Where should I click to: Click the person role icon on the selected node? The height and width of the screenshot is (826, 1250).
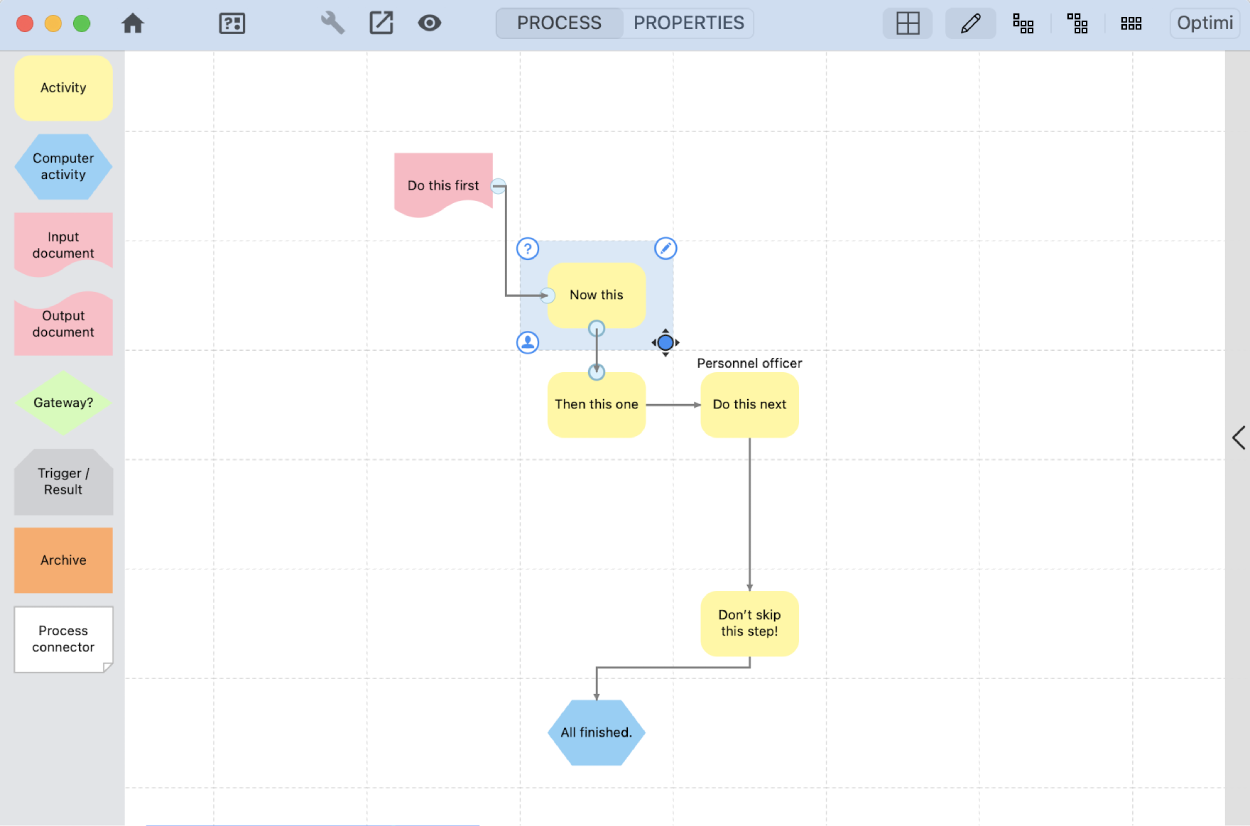tap(528, 343)
